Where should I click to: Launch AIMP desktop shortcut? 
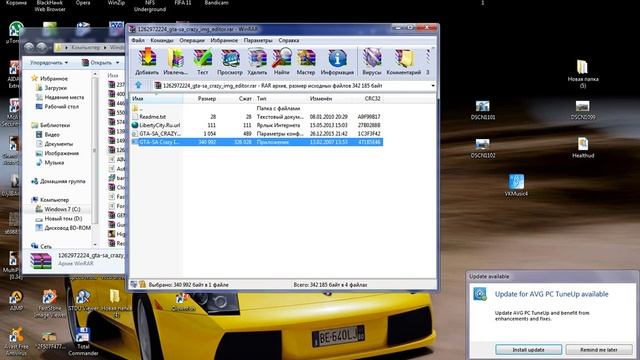pos(16,301)
